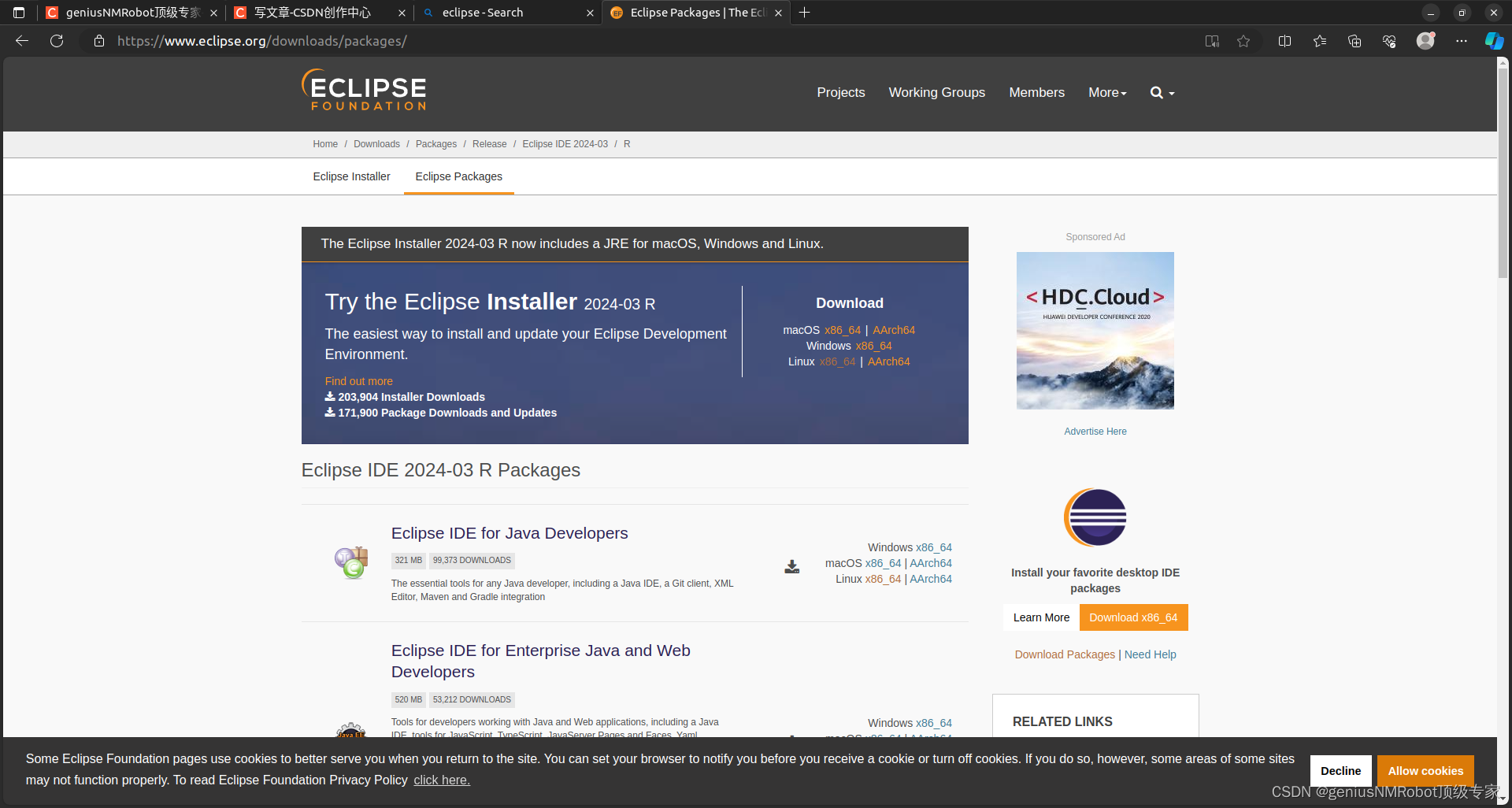Click the Allow cookies button
Viewport: 1512px width, 808px height.
[1425, 770]
